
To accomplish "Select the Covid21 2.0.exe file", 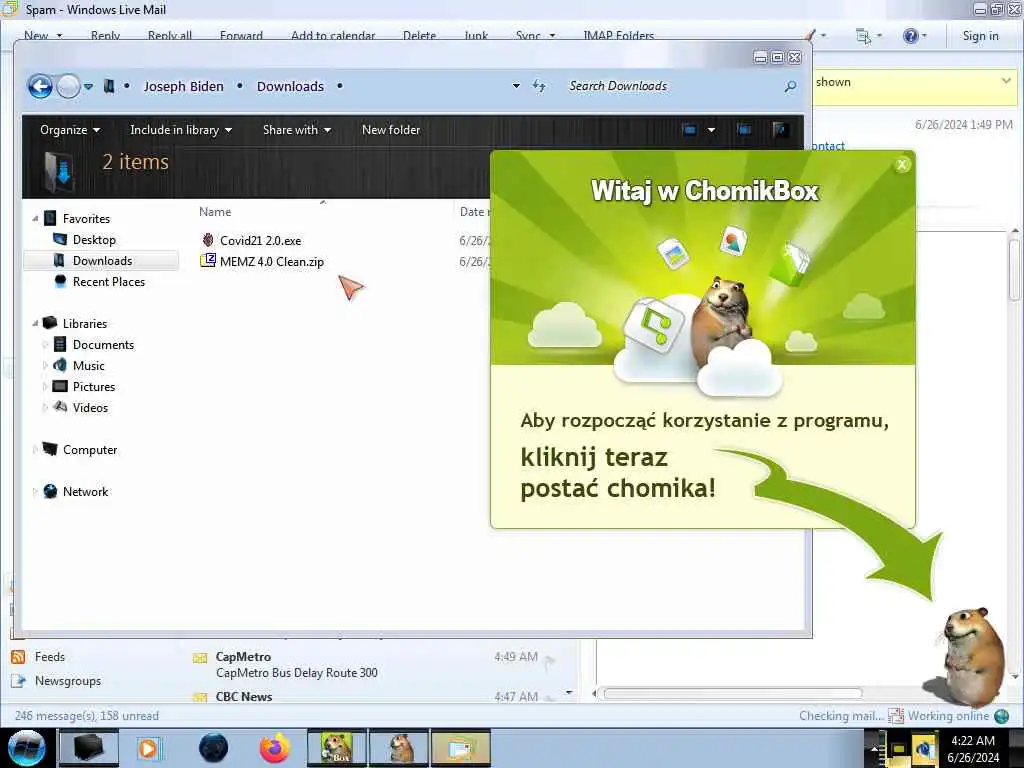I will (x=261, y=240).
